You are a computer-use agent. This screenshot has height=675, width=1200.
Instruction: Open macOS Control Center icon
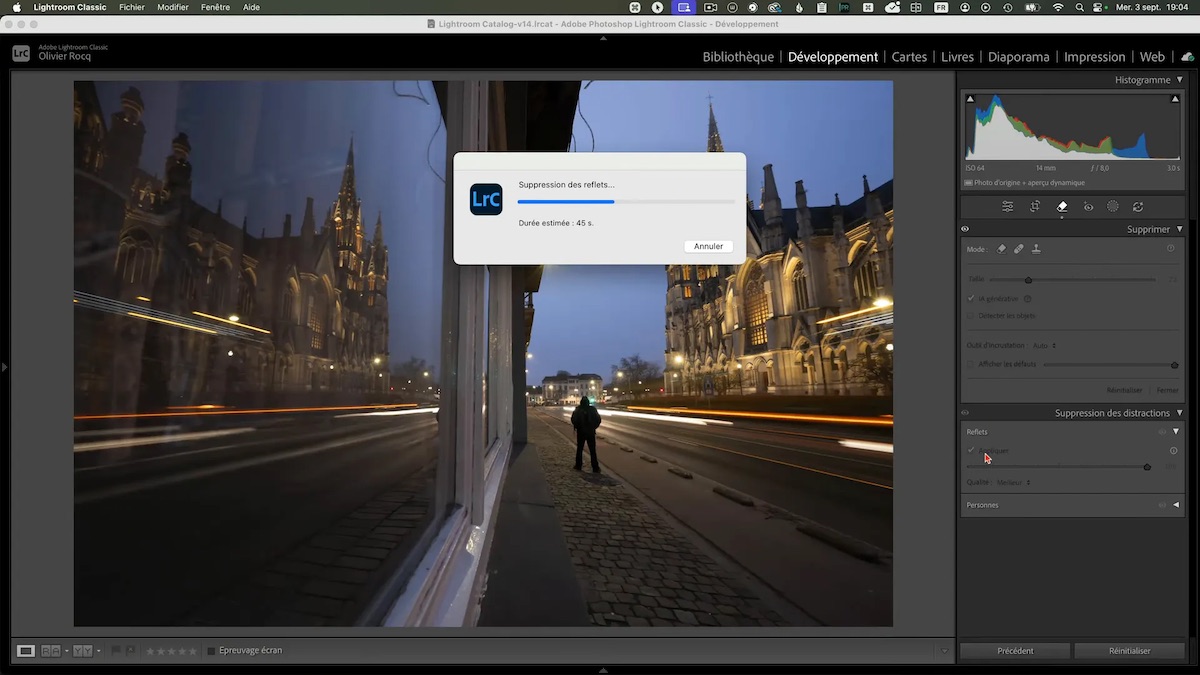coord(1099,7)
